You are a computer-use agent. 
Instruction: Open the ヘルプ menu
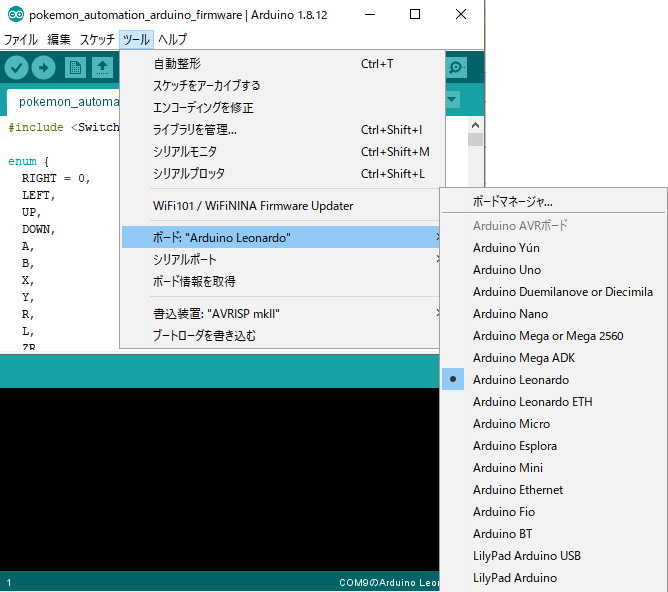pos(173,40)
